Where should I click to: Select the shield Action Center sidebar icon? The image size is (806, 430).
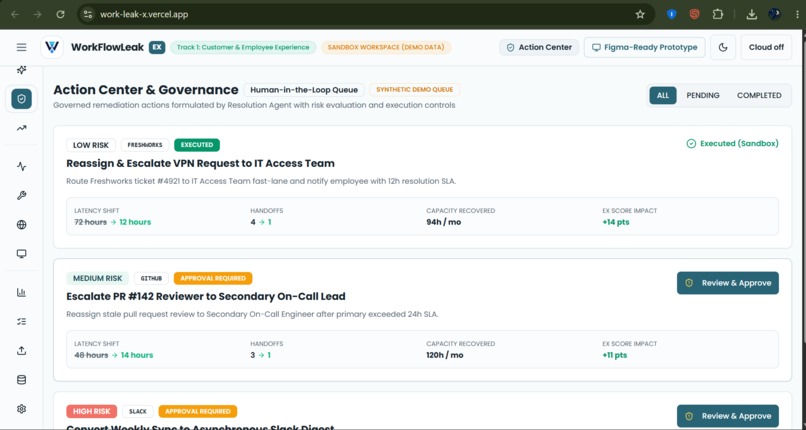click(x=22, y=99)
